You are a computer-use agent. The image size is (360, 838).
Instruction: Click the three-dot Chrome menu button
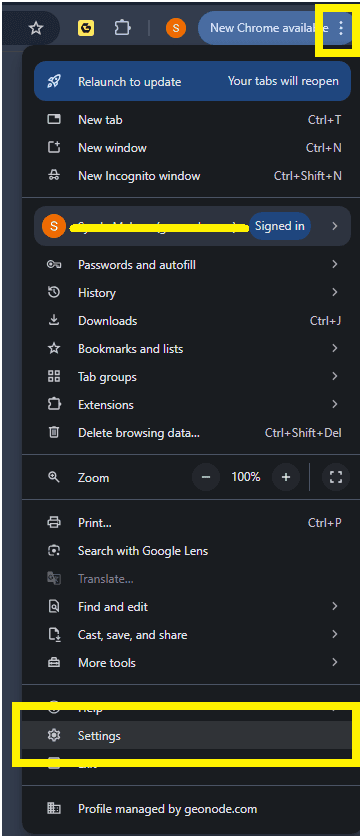click(x=341, y=28)
